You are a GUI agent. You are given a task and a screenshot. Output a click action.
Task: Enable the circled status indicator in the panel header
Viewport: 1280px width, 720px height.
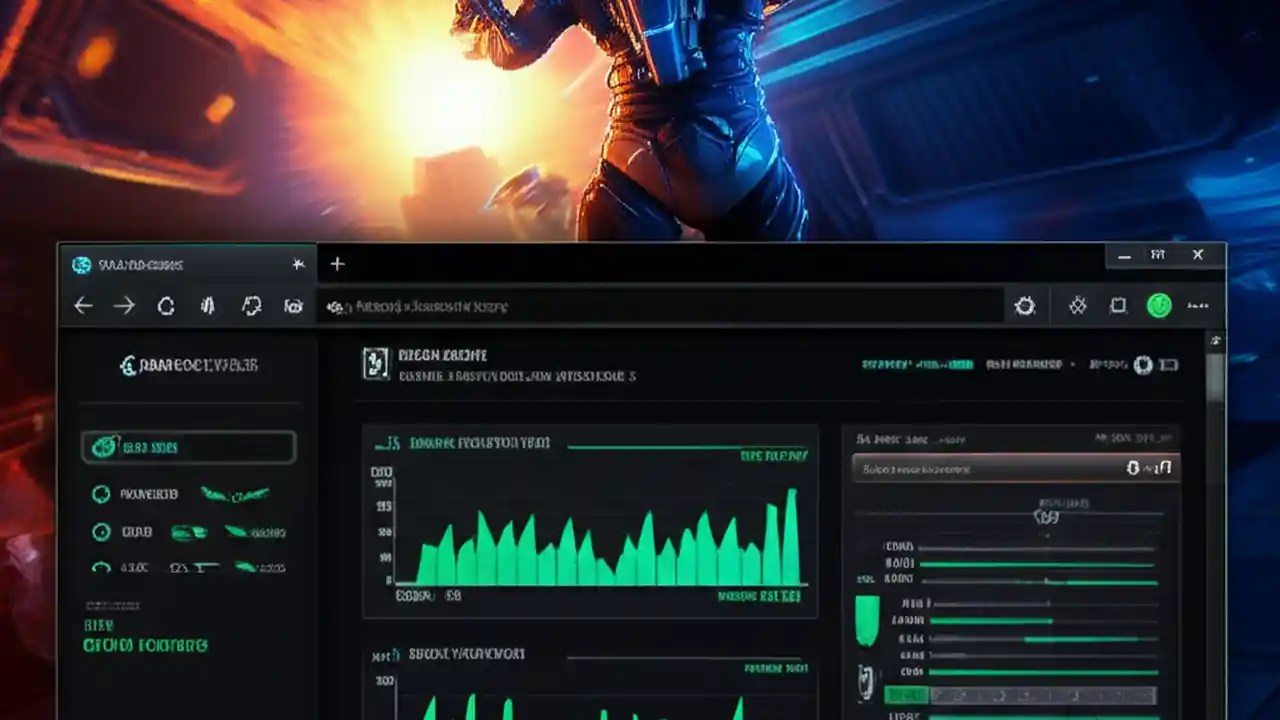click(x=1143, y=365)
